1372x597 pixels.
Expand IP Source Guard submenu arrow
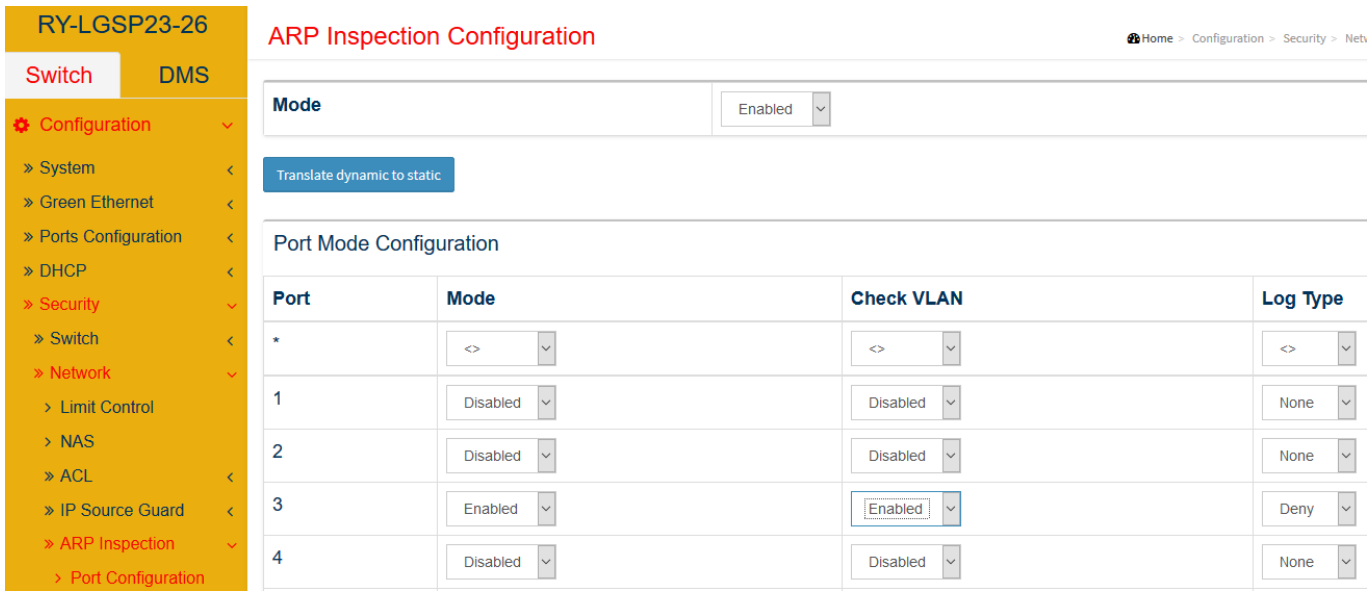click(230, 511)
